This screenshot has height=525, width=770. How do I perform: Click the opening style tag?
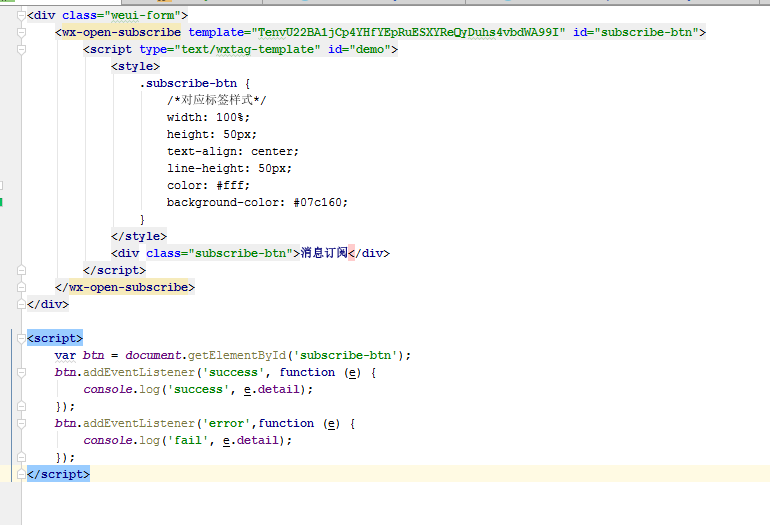coord(136,66)
